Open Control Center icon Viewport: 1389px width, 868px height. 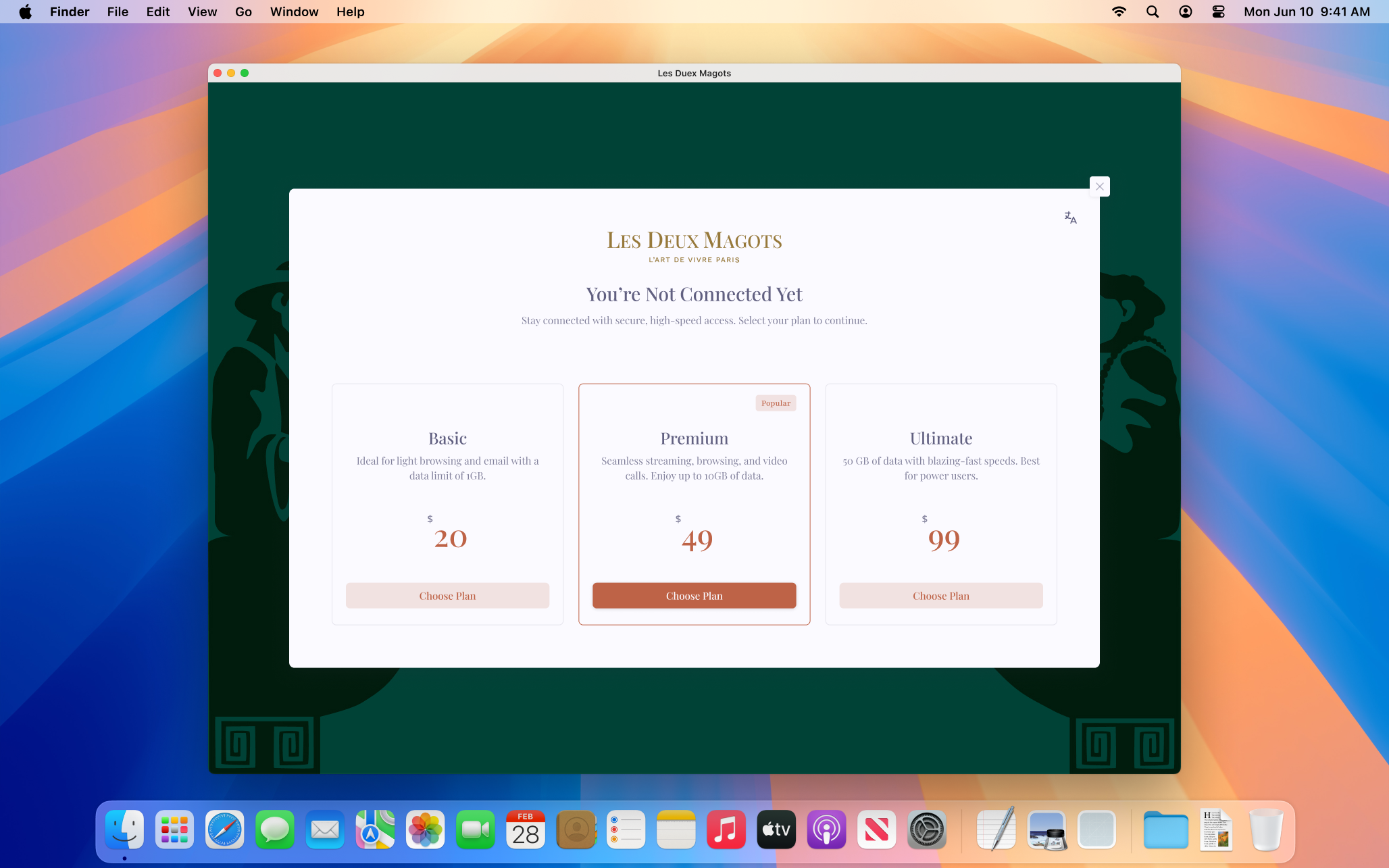(1219, 11)
